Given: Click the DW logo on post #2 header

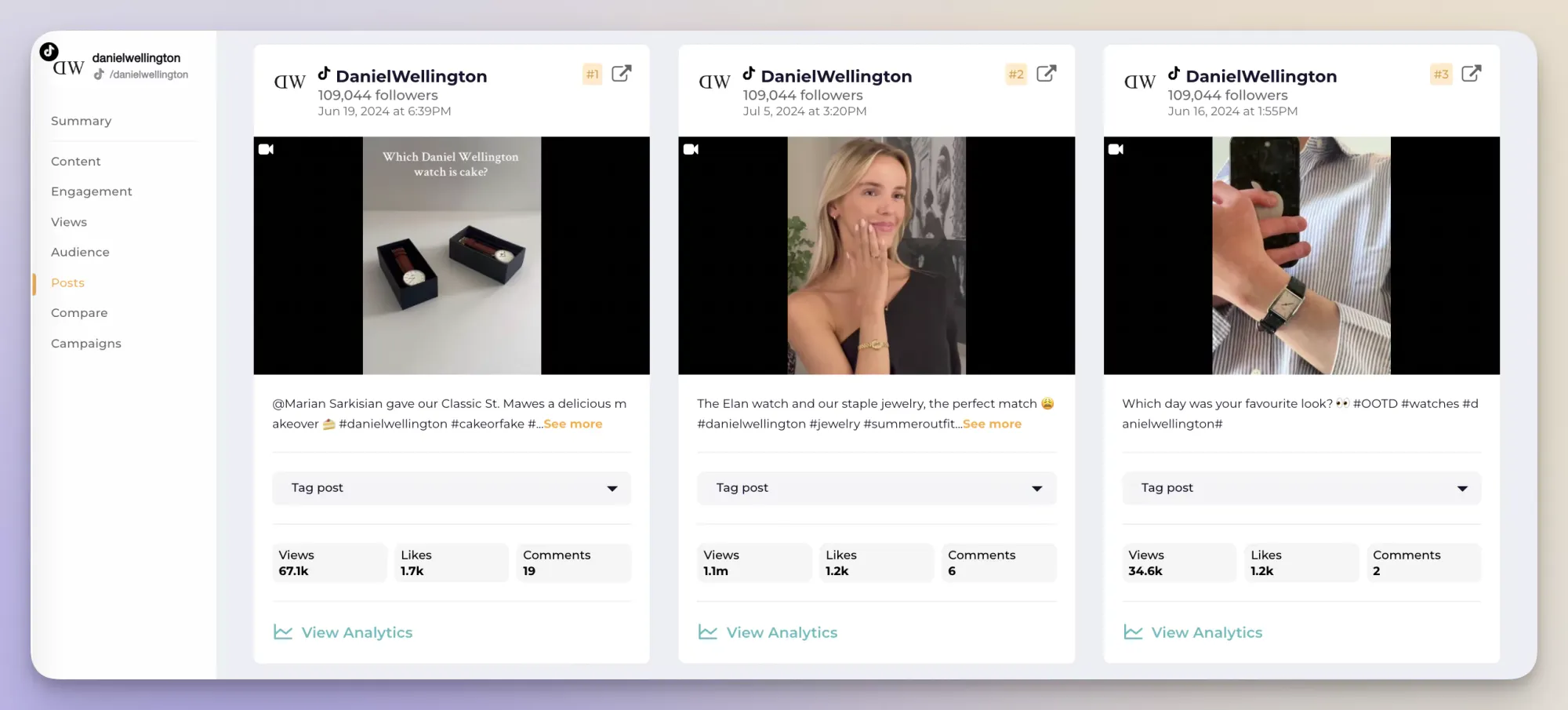Looking at the screenshot, I should pyautogui.click(x=714, y=82).
